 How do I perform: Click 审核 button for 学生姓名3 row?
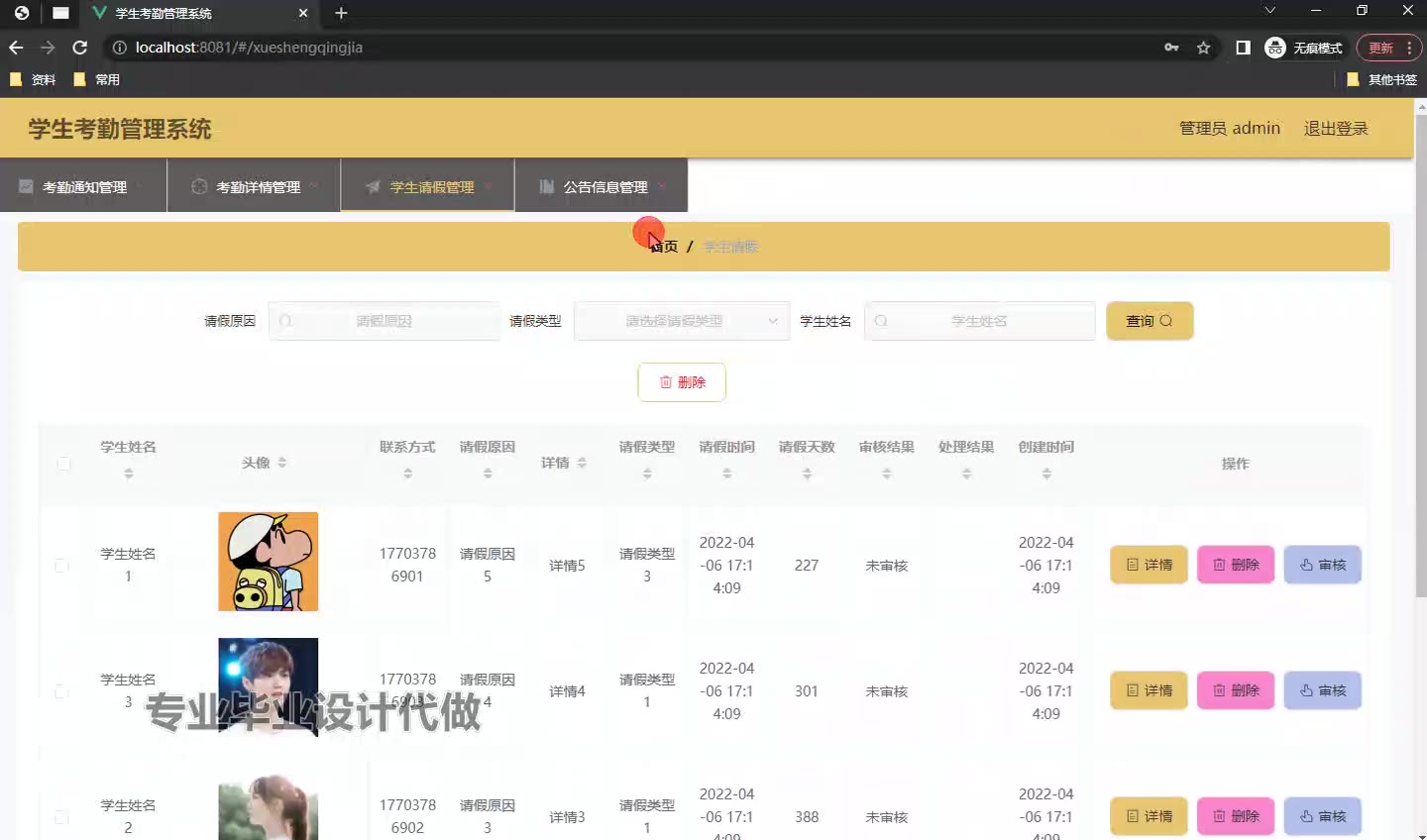pos(1323,690)
